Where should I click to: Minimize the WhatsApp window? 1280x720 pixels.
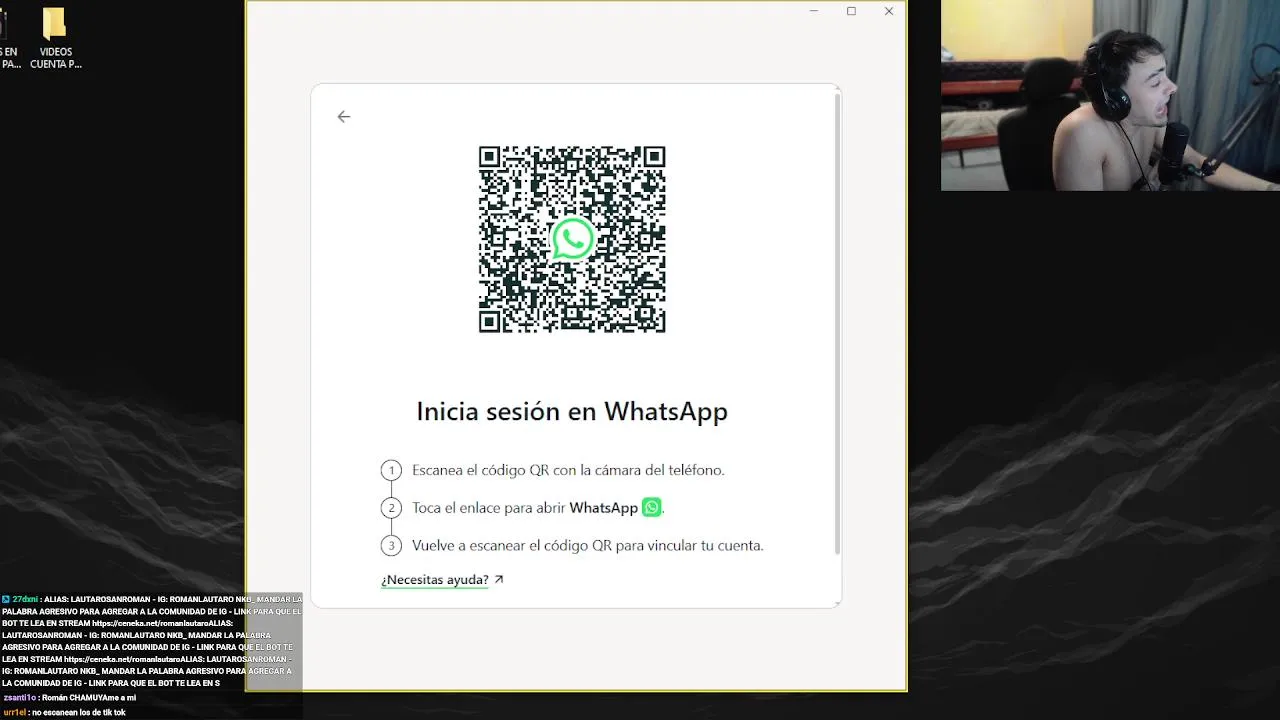point(814,11)
